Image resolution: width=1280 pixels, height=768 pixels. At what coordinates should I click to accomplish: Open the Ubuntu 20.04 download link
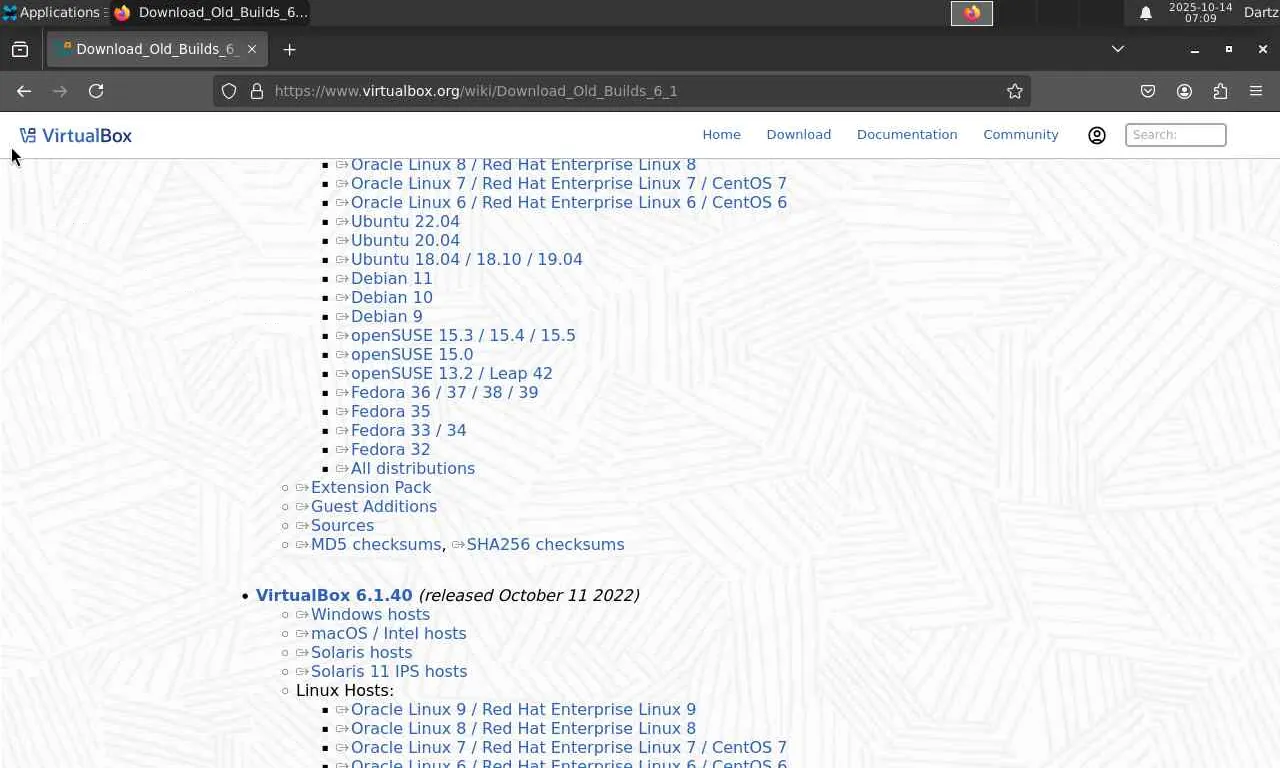(x=405, y=241)
